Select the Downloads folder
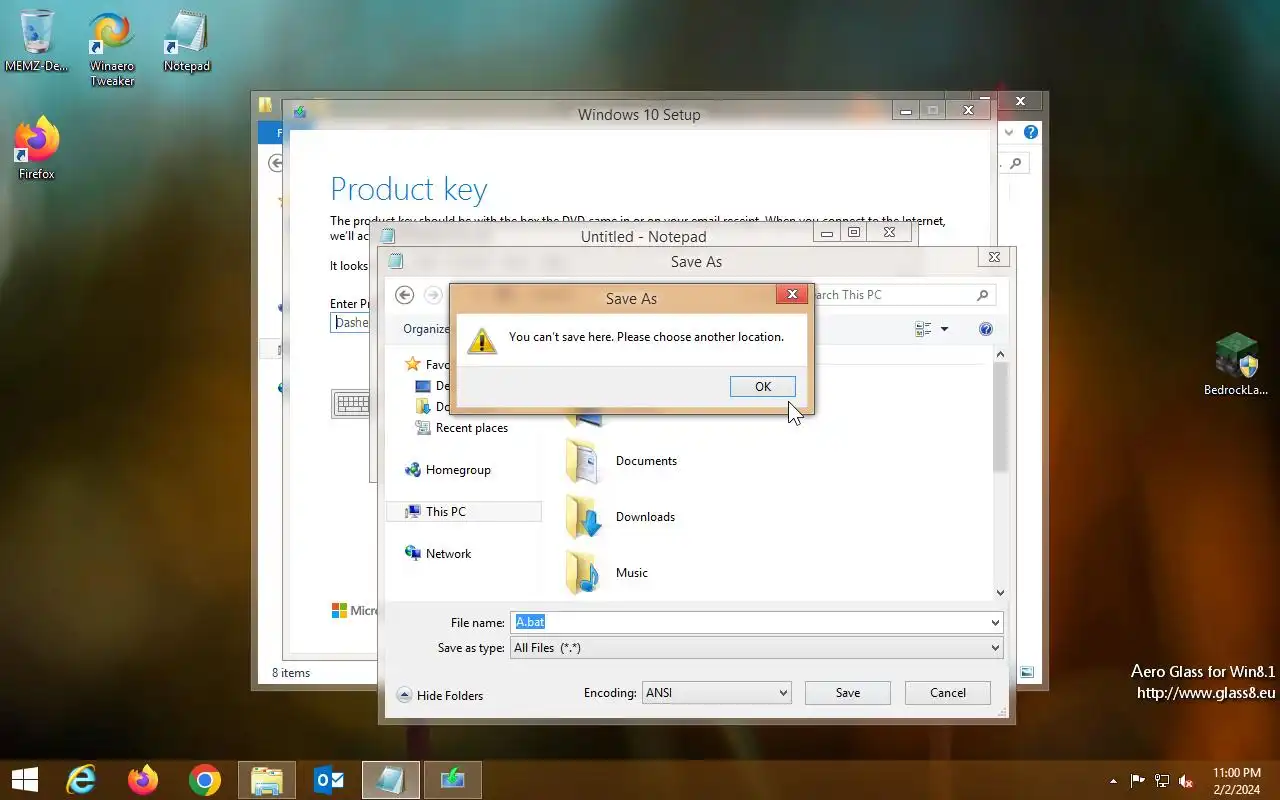1280x800 pixels. point(621,517)
